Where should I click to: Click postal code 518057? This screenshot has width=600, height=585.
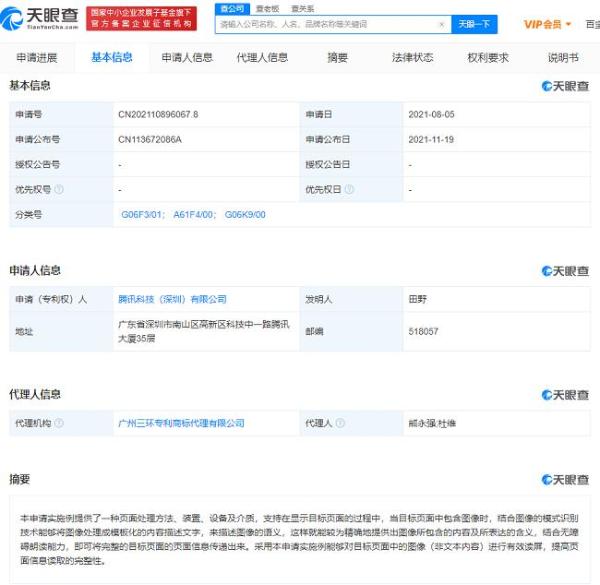(x=423, y=331)
